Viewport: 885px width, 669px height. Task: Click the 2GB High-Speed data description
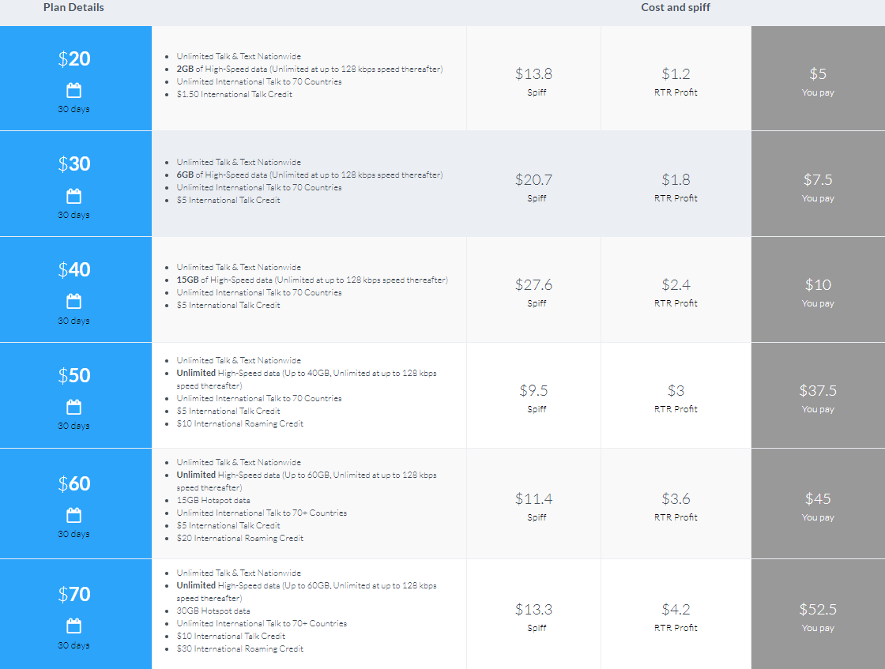point(310,69)
